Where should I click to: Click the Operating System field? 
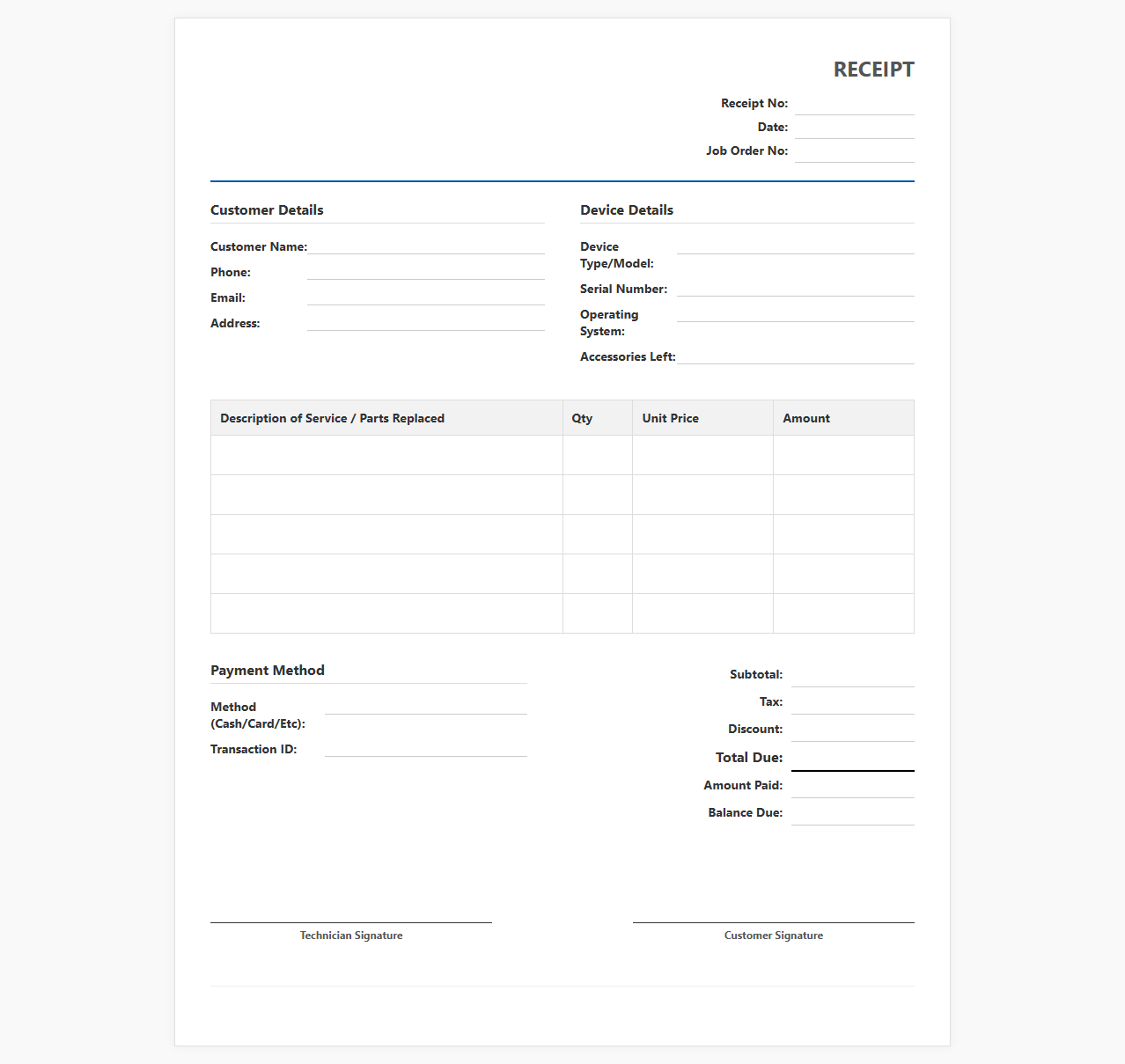coord(796,313)
